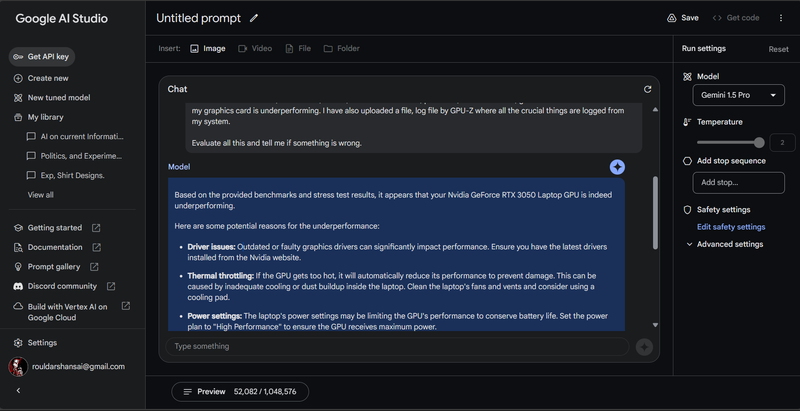The width and height of the screenshot is (800, 411).
Task: Click Edit safety settings link
Action: tap(731, 227)
